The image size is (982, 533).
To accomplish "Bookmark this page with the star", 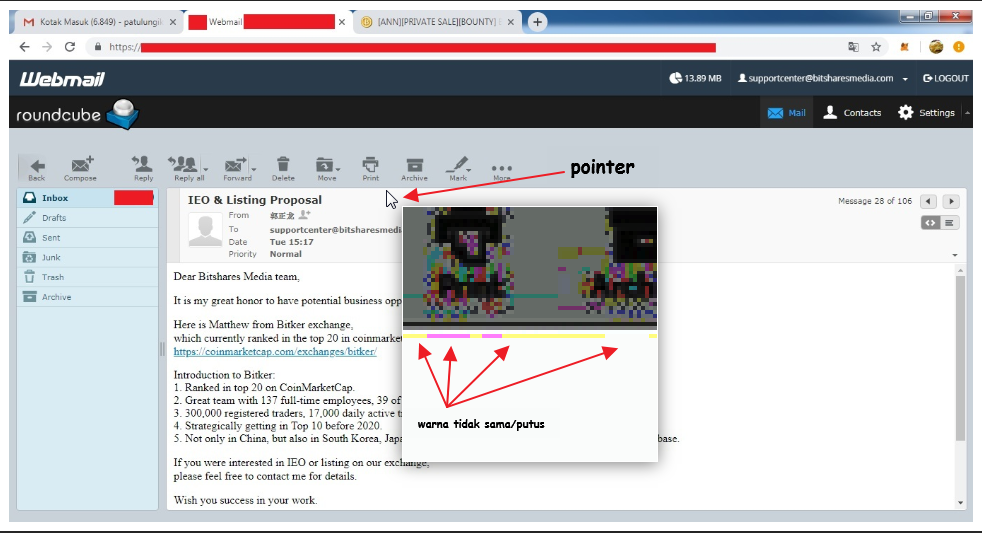I will [x=876, y=47].
